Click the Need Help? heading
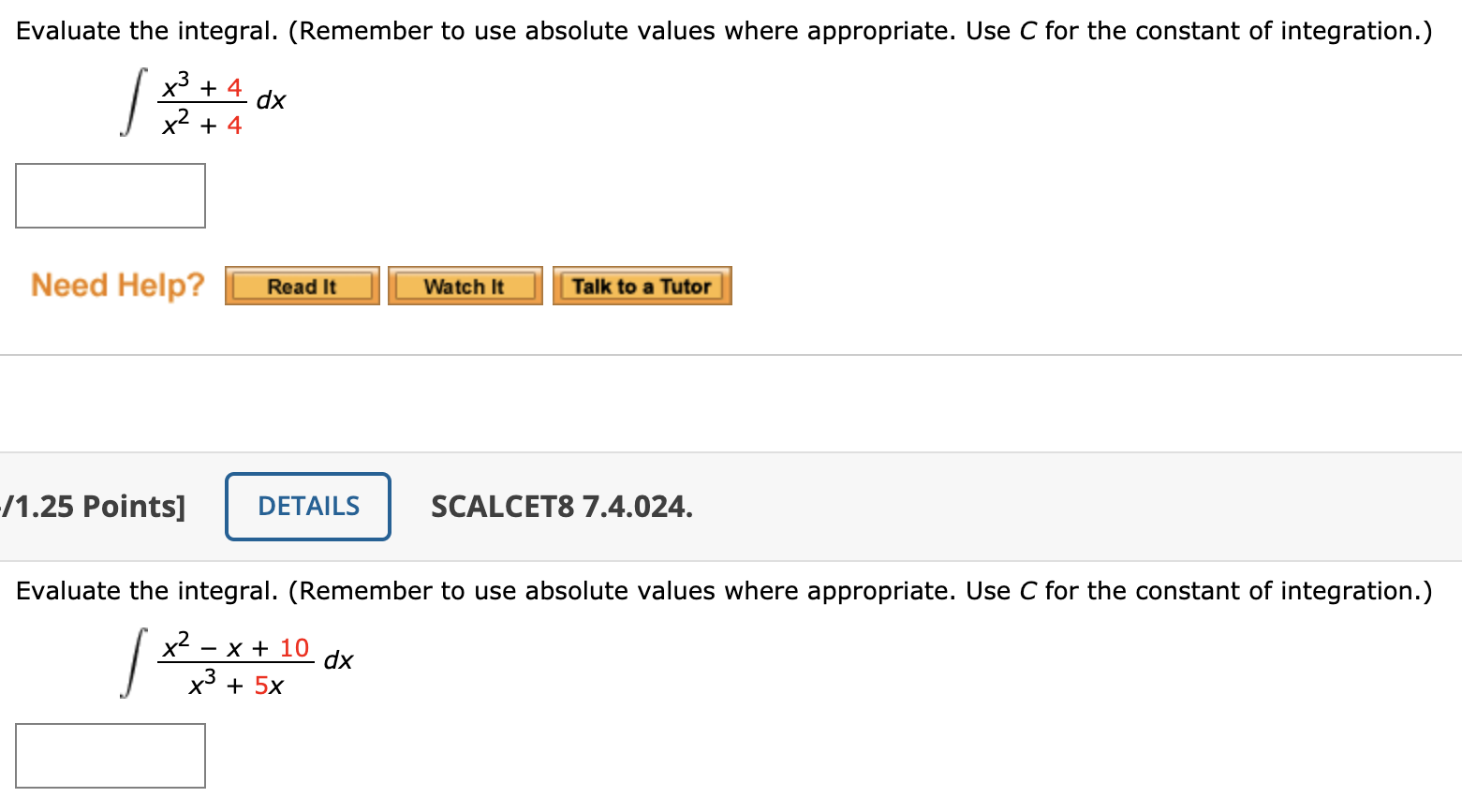The height and width of the screenshot is (812, 1462). pos(116,286)
